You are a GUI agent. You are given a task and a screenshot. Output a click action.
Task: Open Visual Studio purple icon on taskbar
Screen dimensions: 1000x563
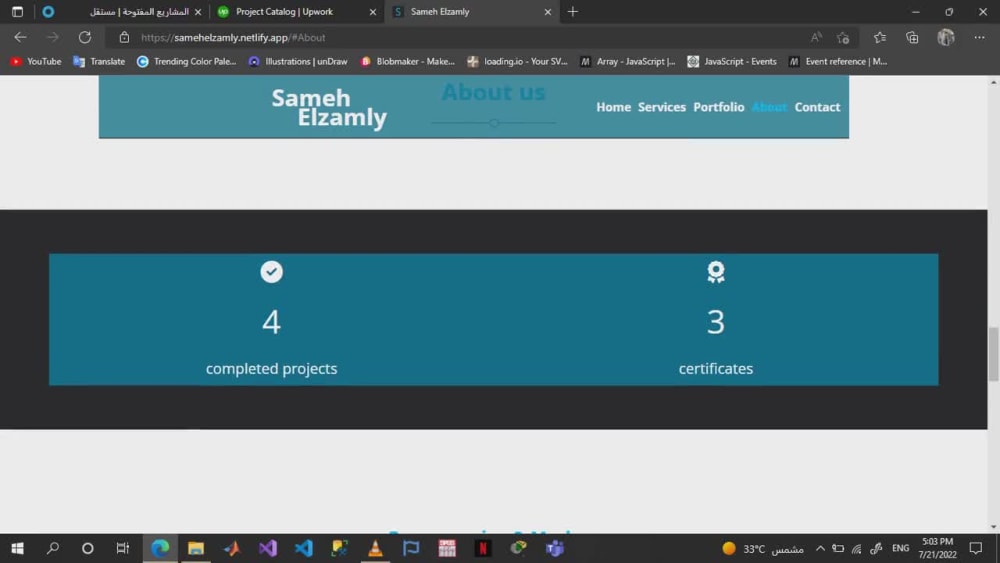[x=268, y=548]
